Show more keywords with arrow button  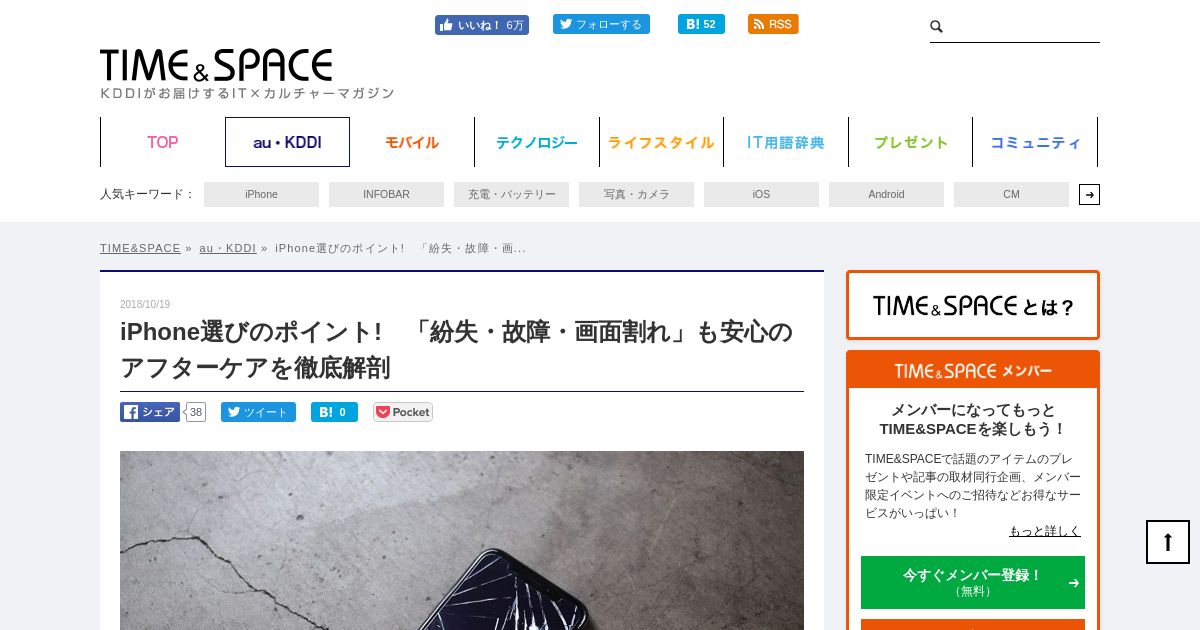1089,194
